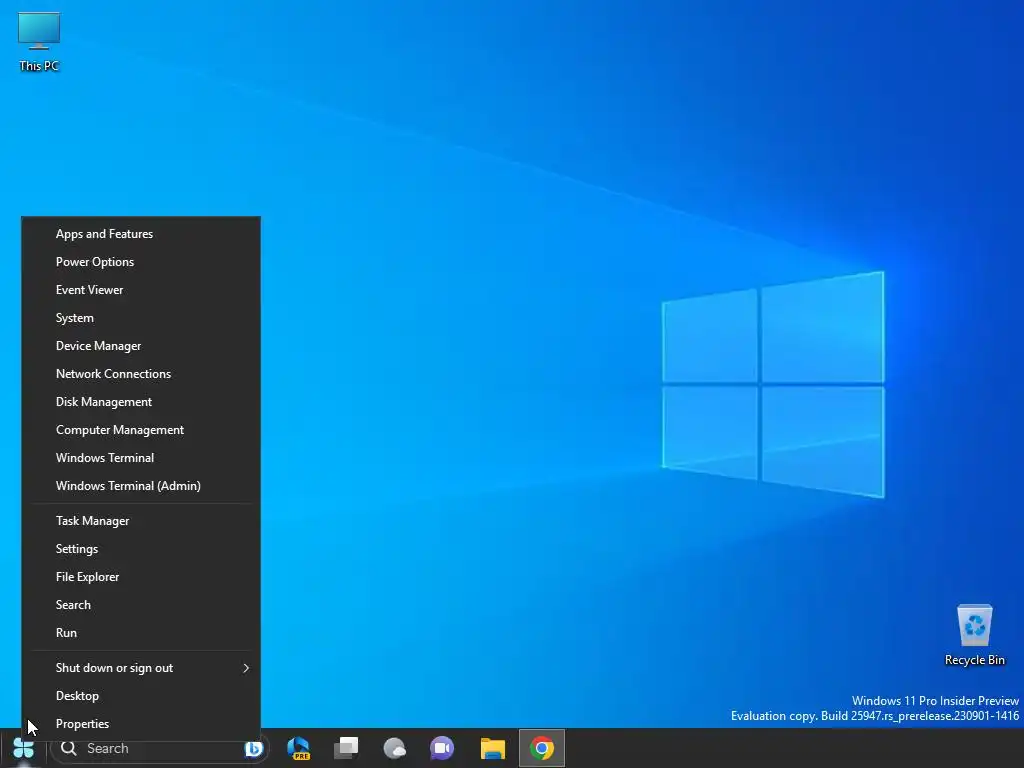Select Power Options in the context menu

point(141,262)
